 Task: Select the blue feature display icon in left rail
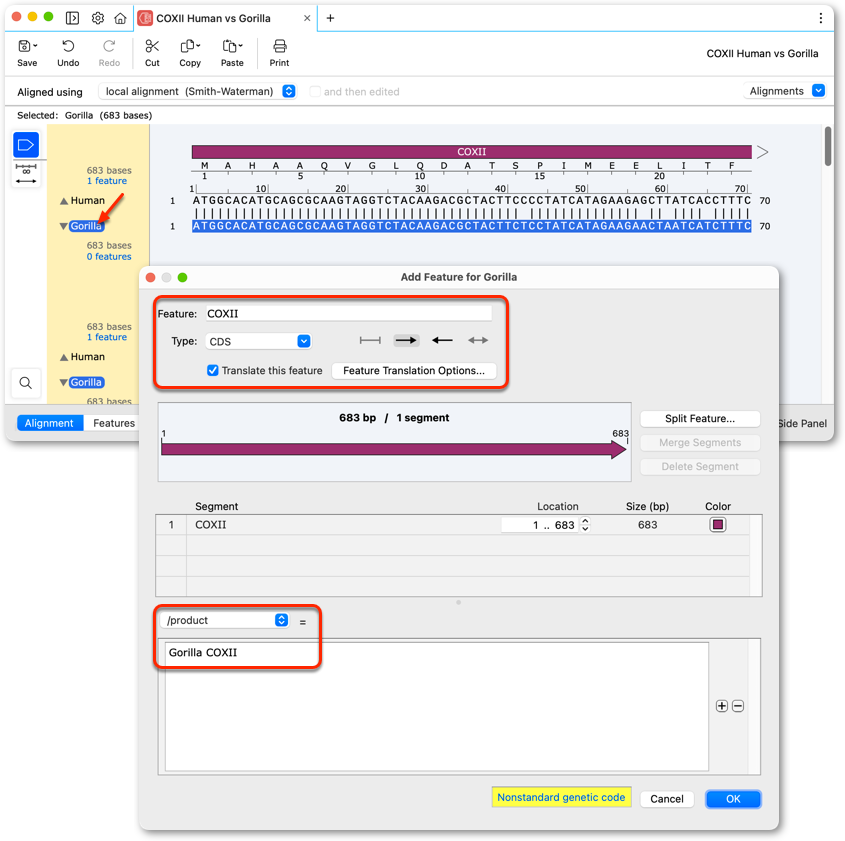pyautogui.click(x=26, y=145)
